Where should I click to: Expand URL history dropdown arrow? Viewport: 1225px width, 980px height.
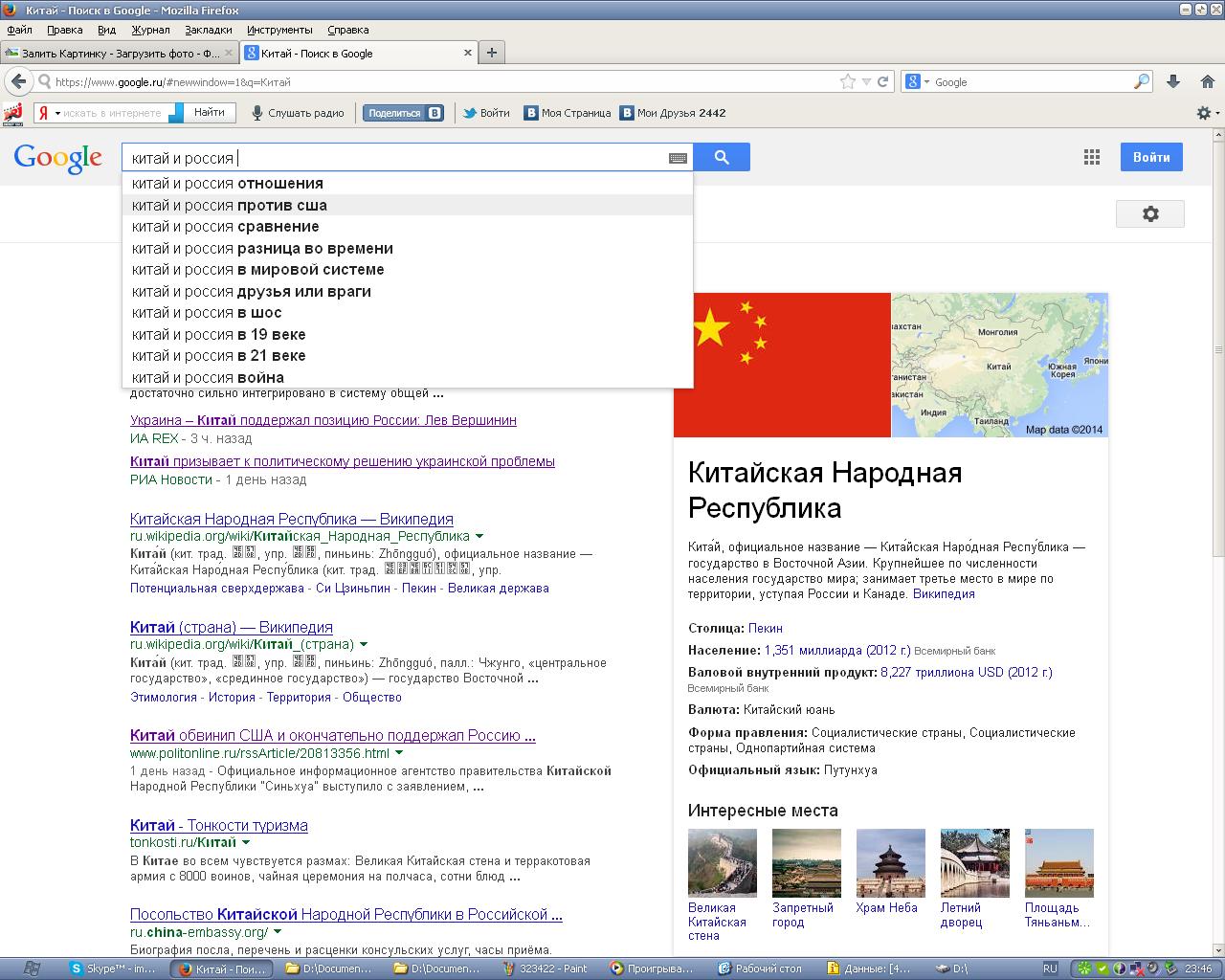866,82
